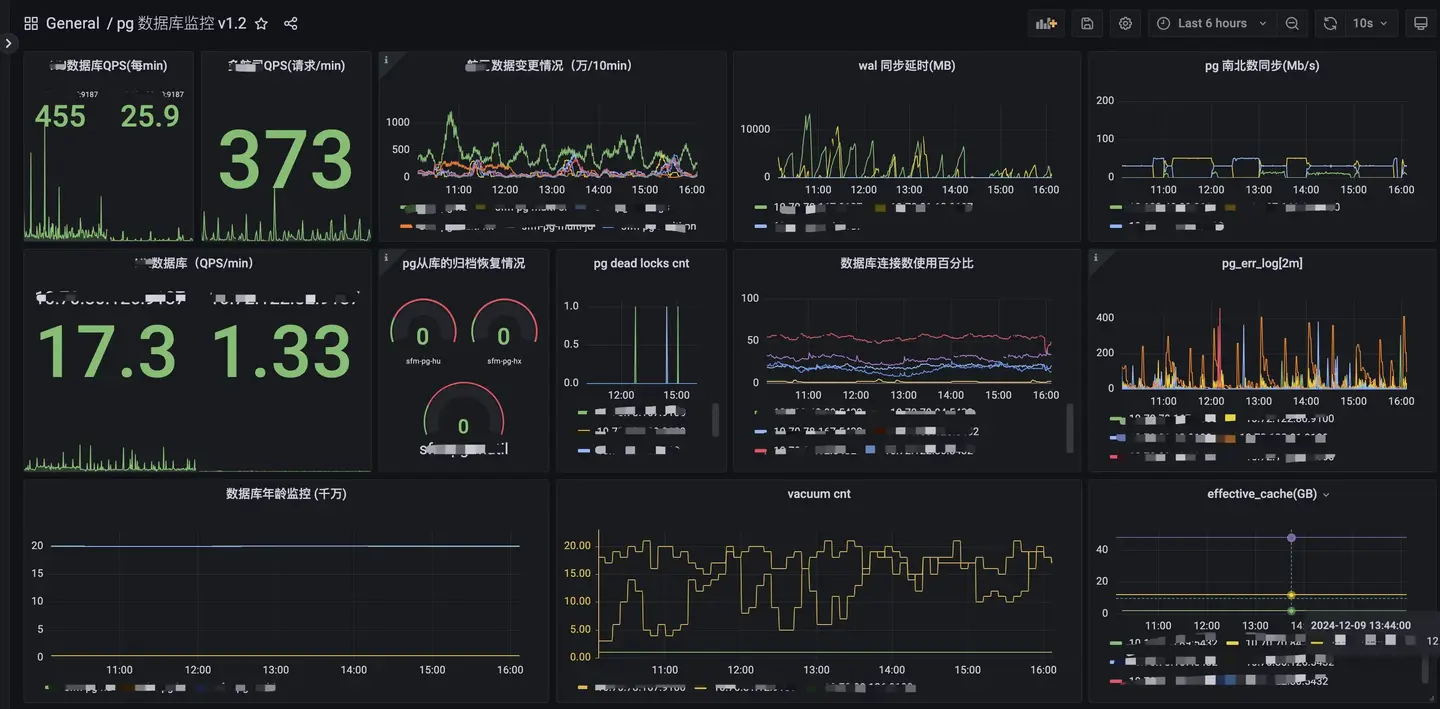Click the refresh dashboard icon
The height and width of the screenshot is (709, 1440).
pyautogui.click(x=1330, y=23)
